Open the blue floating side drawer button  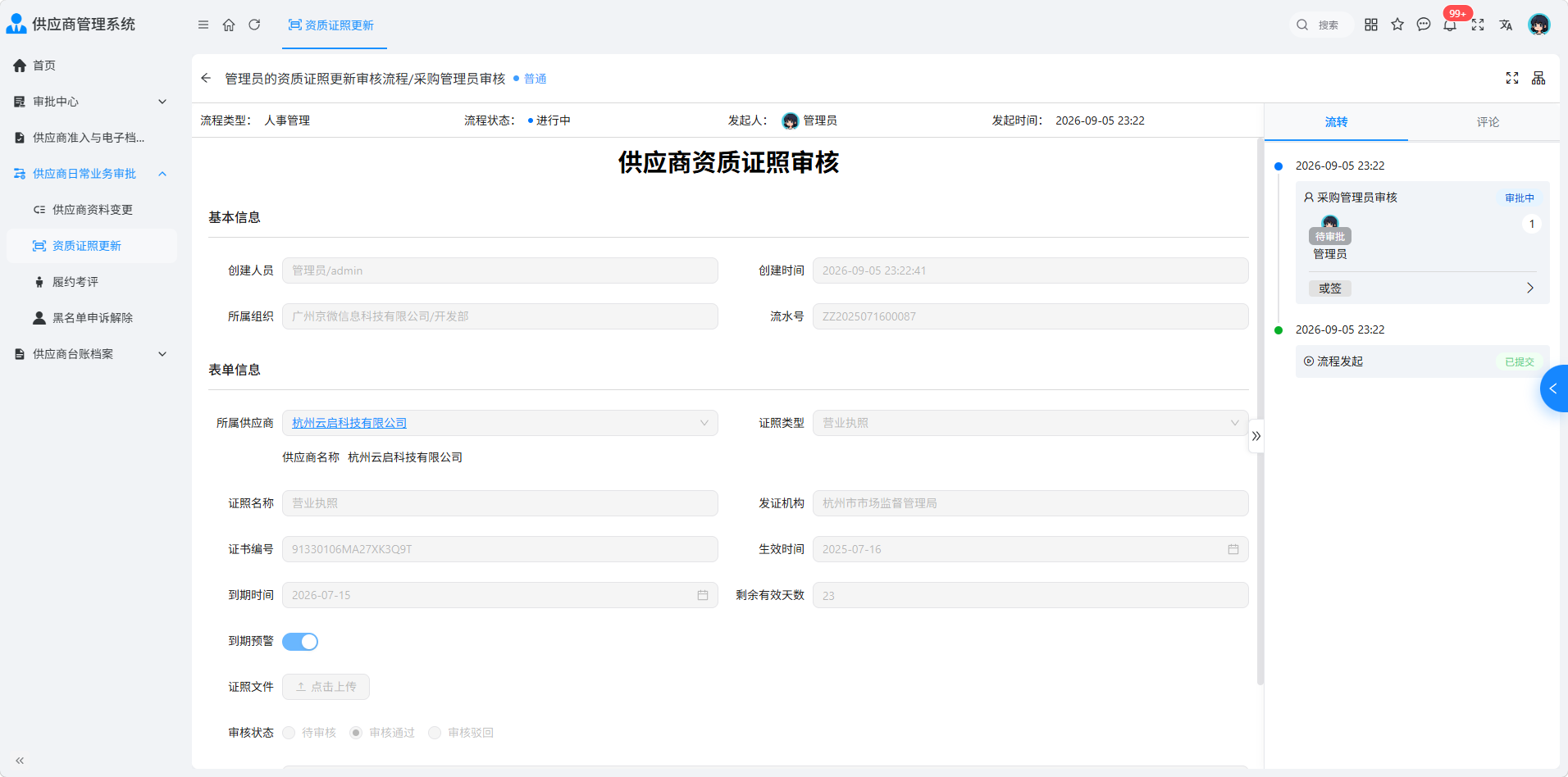(x=1554, y=388)
